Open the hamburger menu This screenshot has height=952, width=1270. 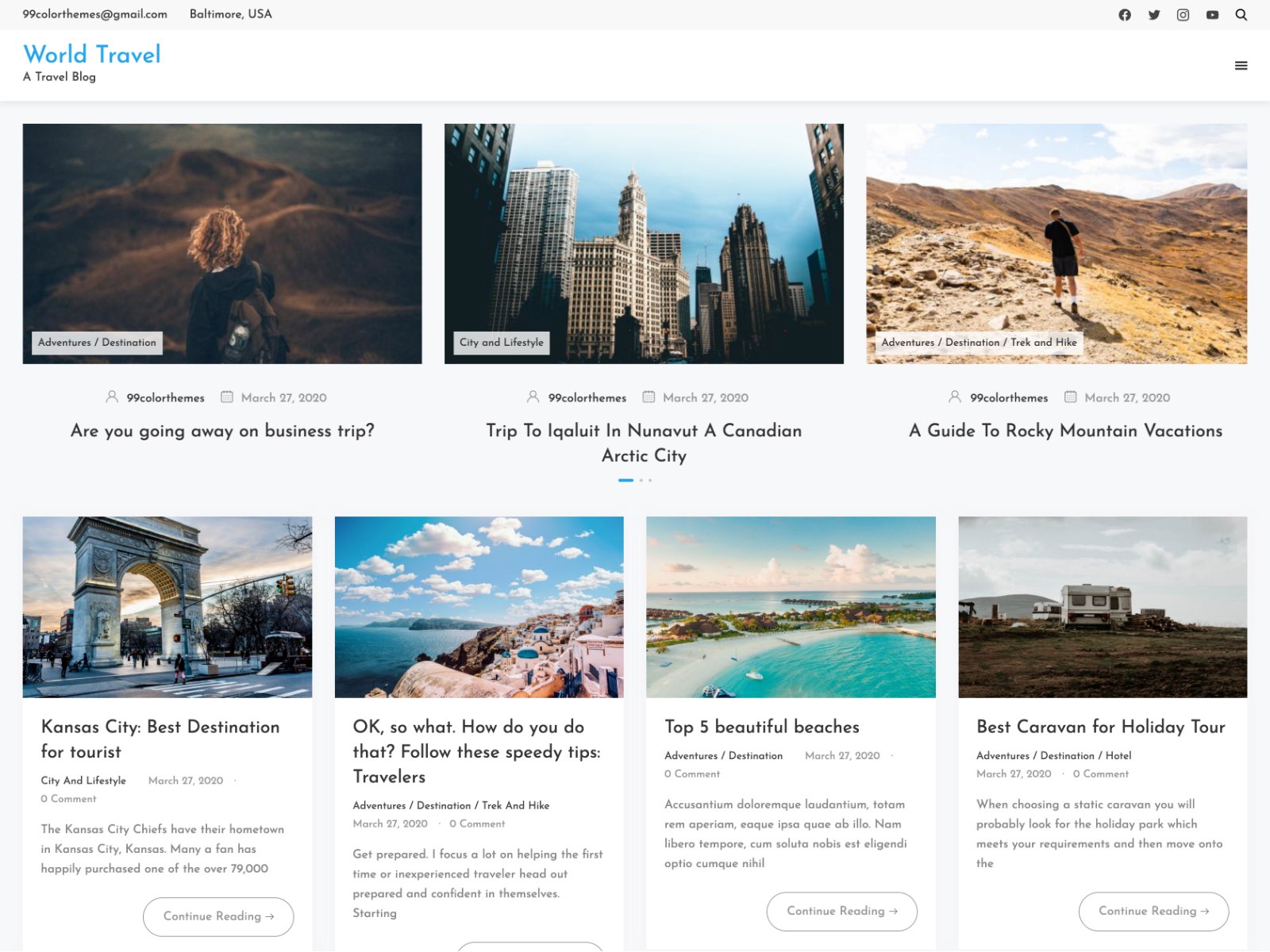pos(1241,66)
